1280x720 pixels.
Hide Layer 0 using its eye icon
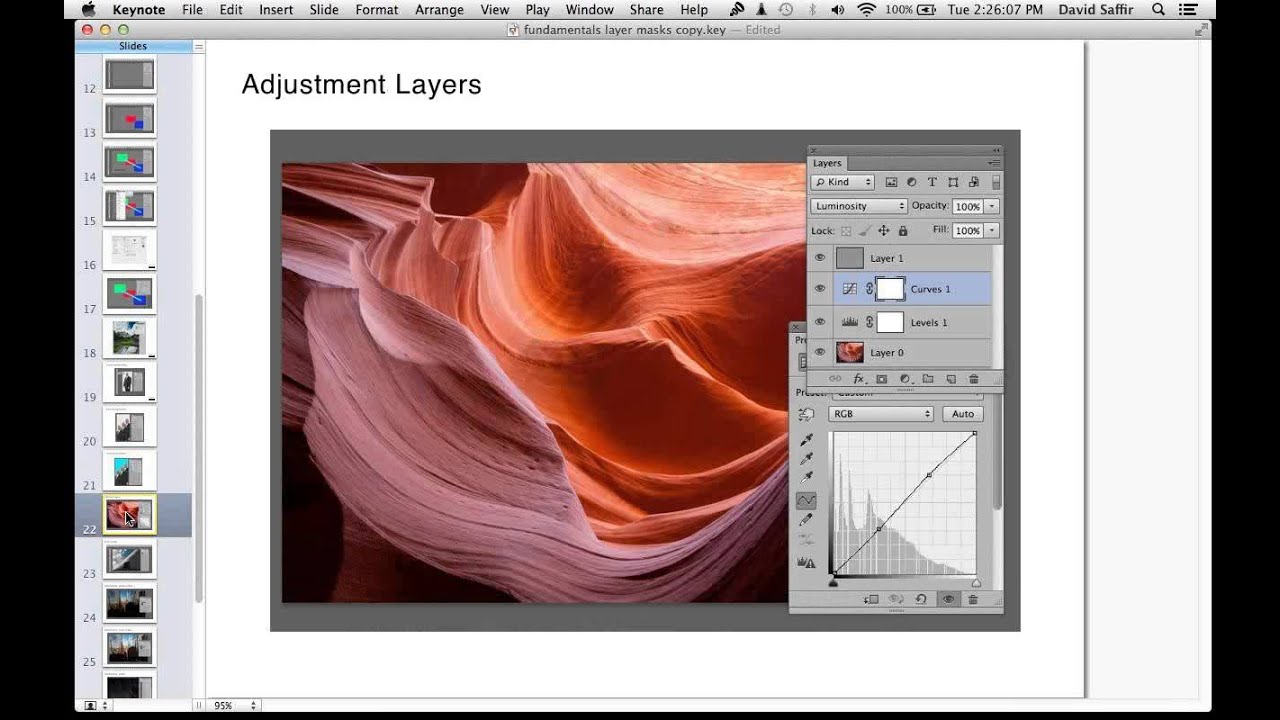click(x=820, y=352)
